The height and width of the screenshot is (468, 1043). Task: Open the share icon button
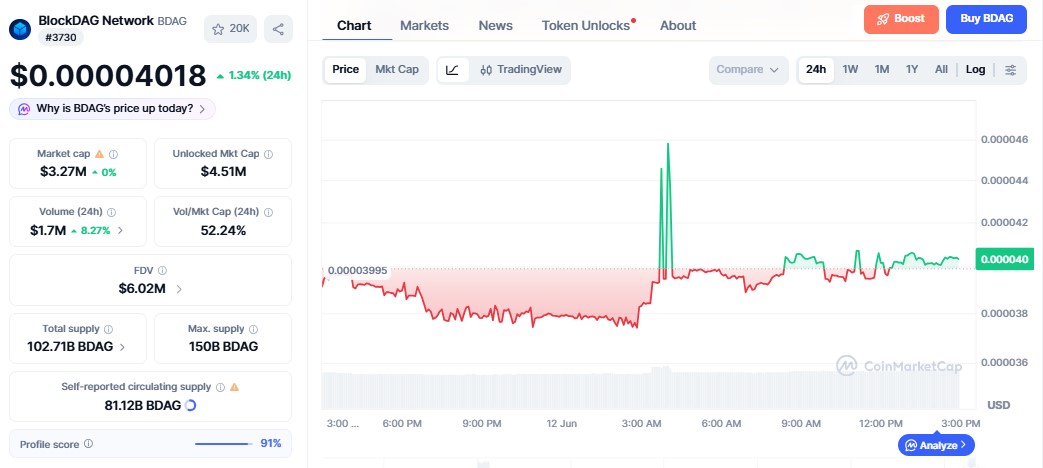pyautogui.click(x=278, y=29)
